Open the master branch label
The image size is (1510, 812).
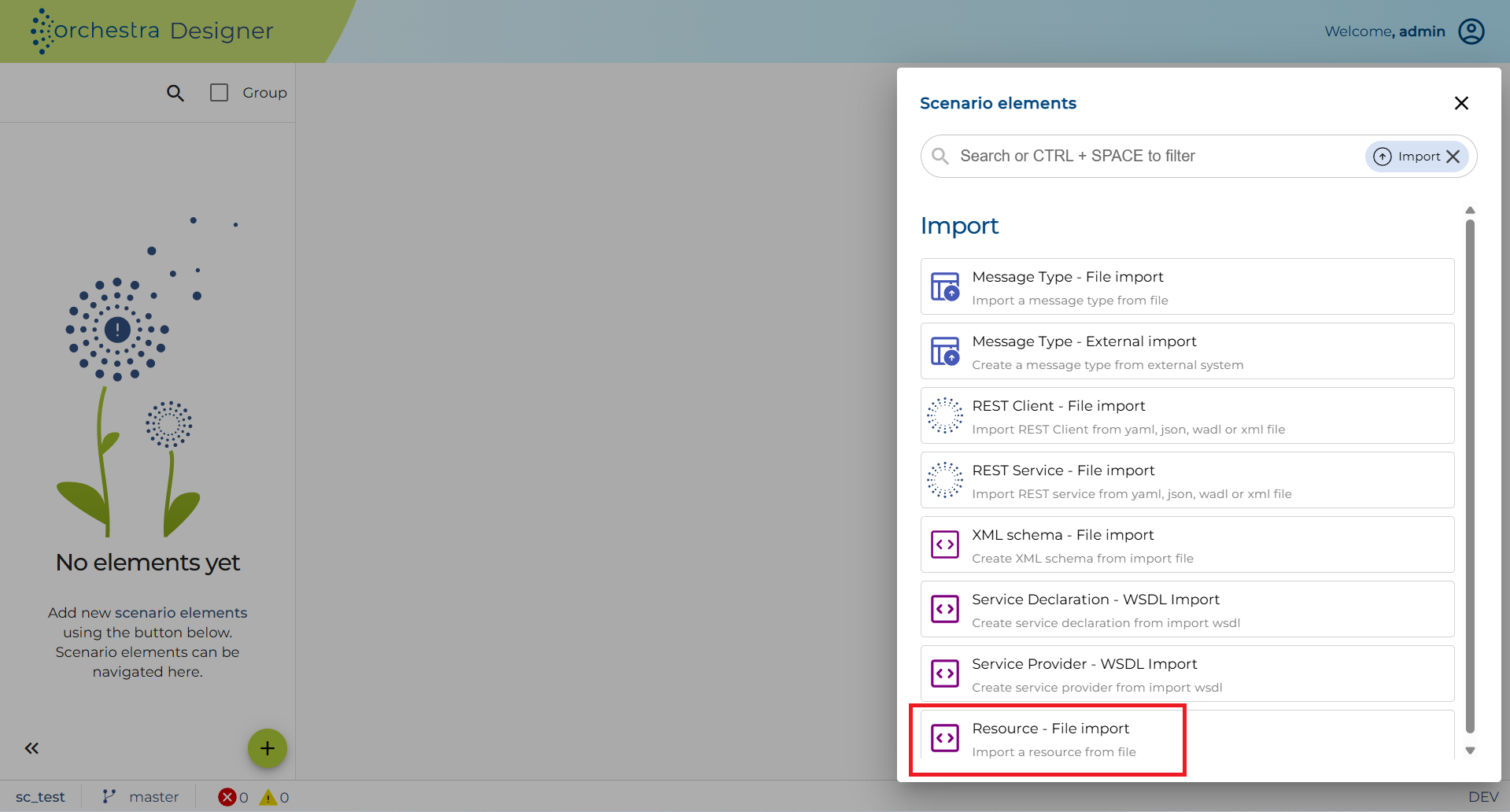click(153, 797)
